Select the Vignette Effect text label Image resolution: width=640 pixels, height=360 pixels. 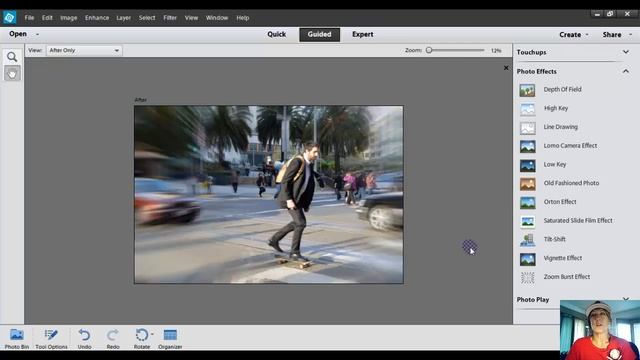[563, 258]
